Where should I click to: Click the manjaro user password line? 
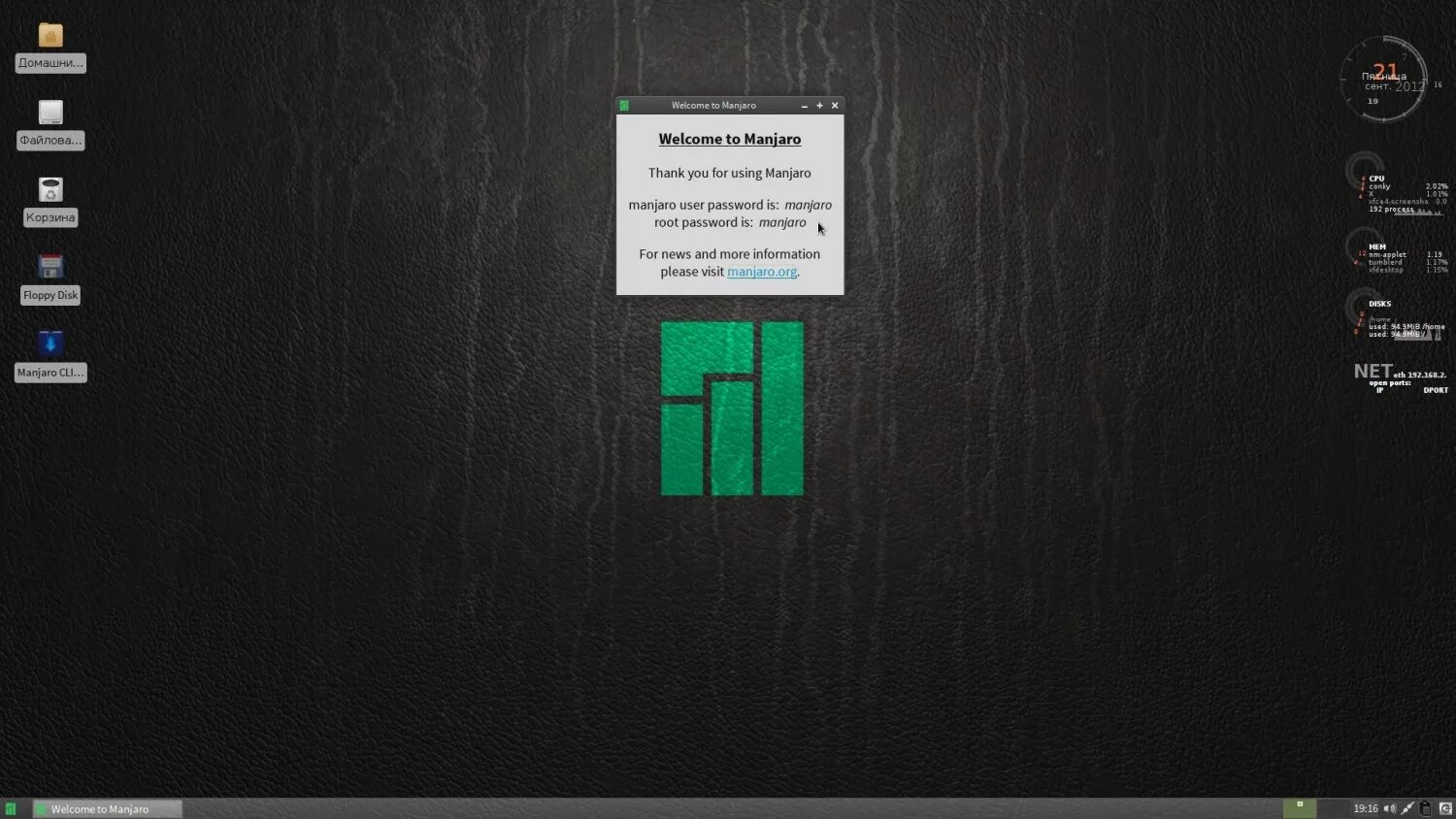730,205
